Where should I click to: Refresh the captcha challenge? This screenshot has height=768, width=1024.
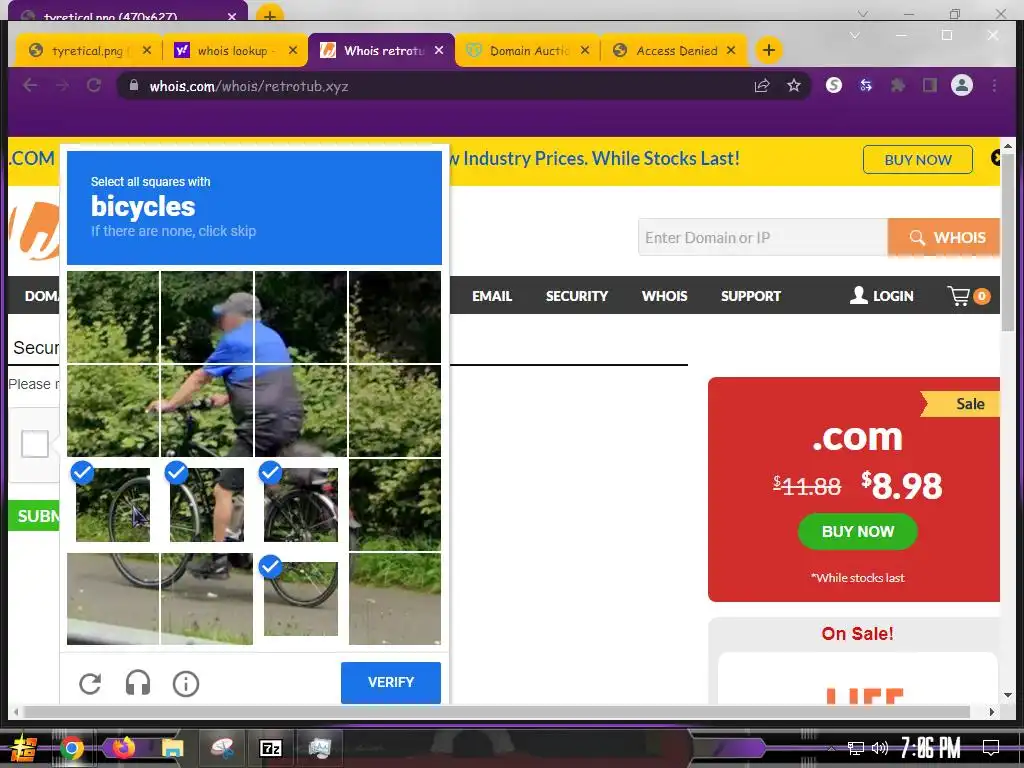coord(90,684)
